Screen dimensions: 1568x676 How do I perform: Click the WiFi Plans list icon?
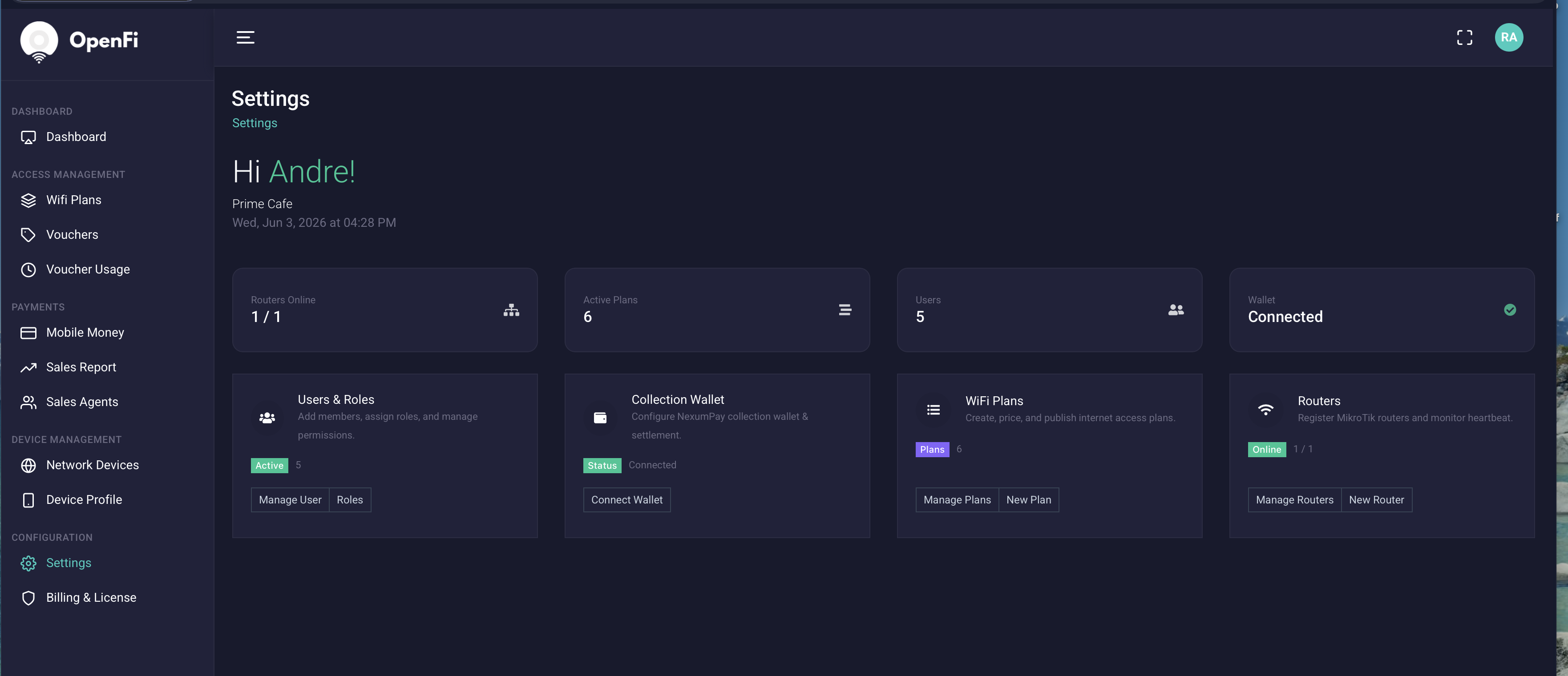tap(933, 410)
